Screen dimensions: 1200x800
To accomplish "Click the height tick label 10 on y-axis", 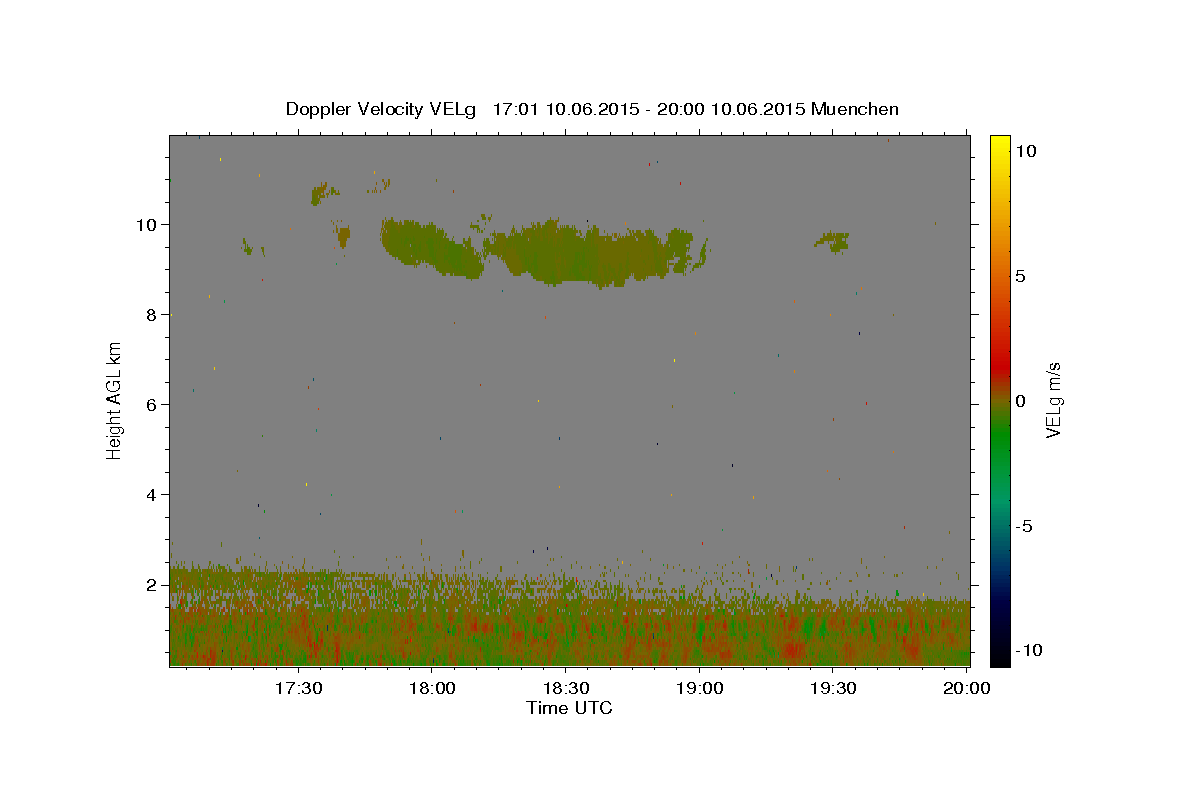I will tap(149, 225).
